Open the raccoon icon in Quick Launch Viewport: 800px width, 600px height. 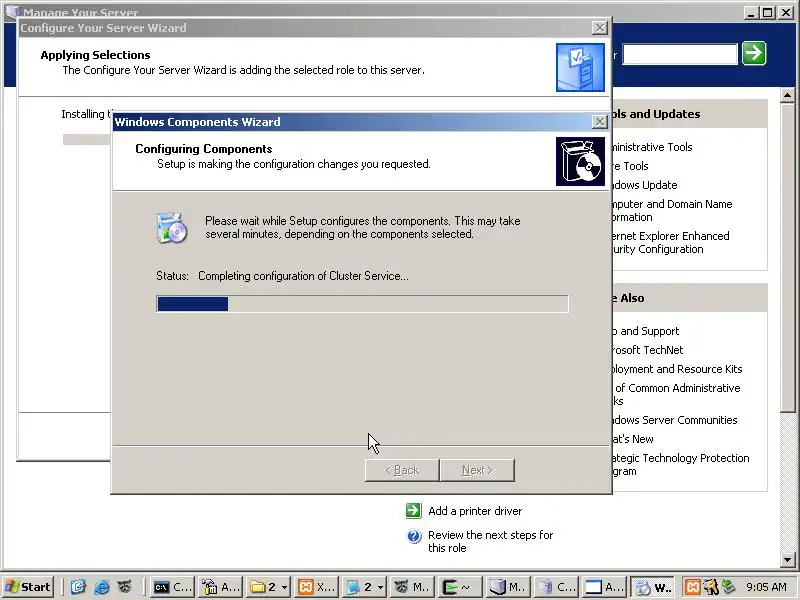[124, 587]
